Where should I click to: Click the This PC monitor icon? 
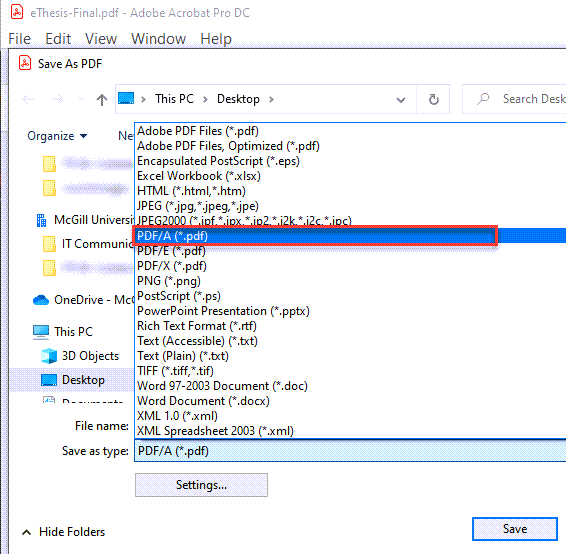tap(41, 332)
